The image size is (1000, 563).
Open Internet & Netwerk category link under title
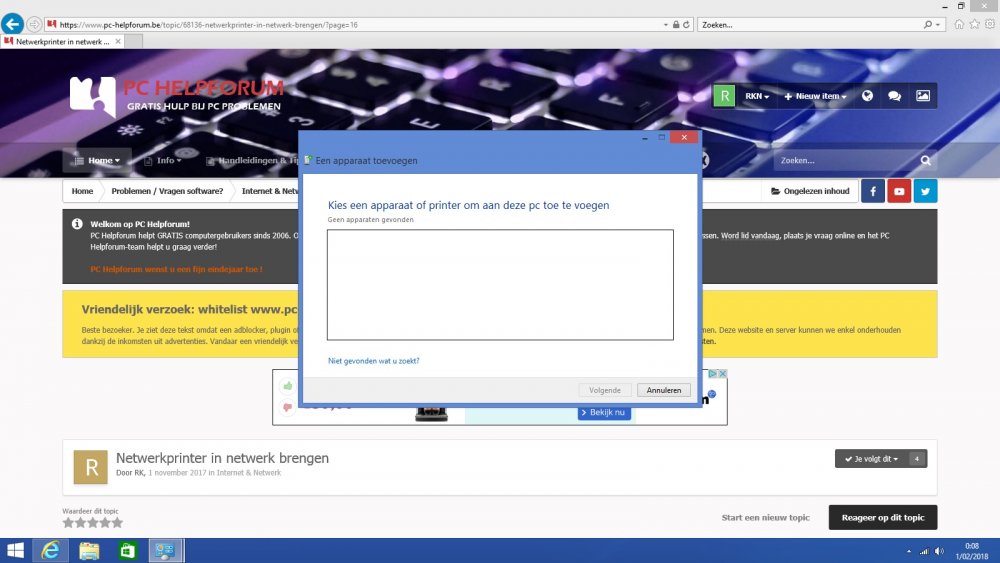point(249,473)
